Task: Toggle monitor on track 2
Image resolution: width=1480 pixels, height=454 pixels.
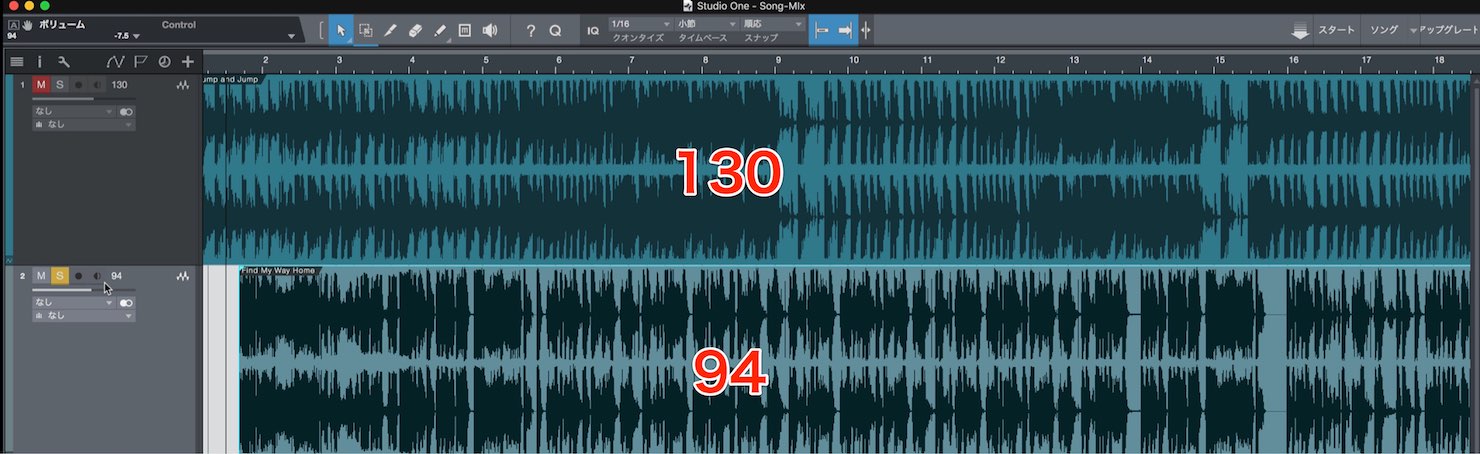Action: pyautogui.click(x=97, y=276)
